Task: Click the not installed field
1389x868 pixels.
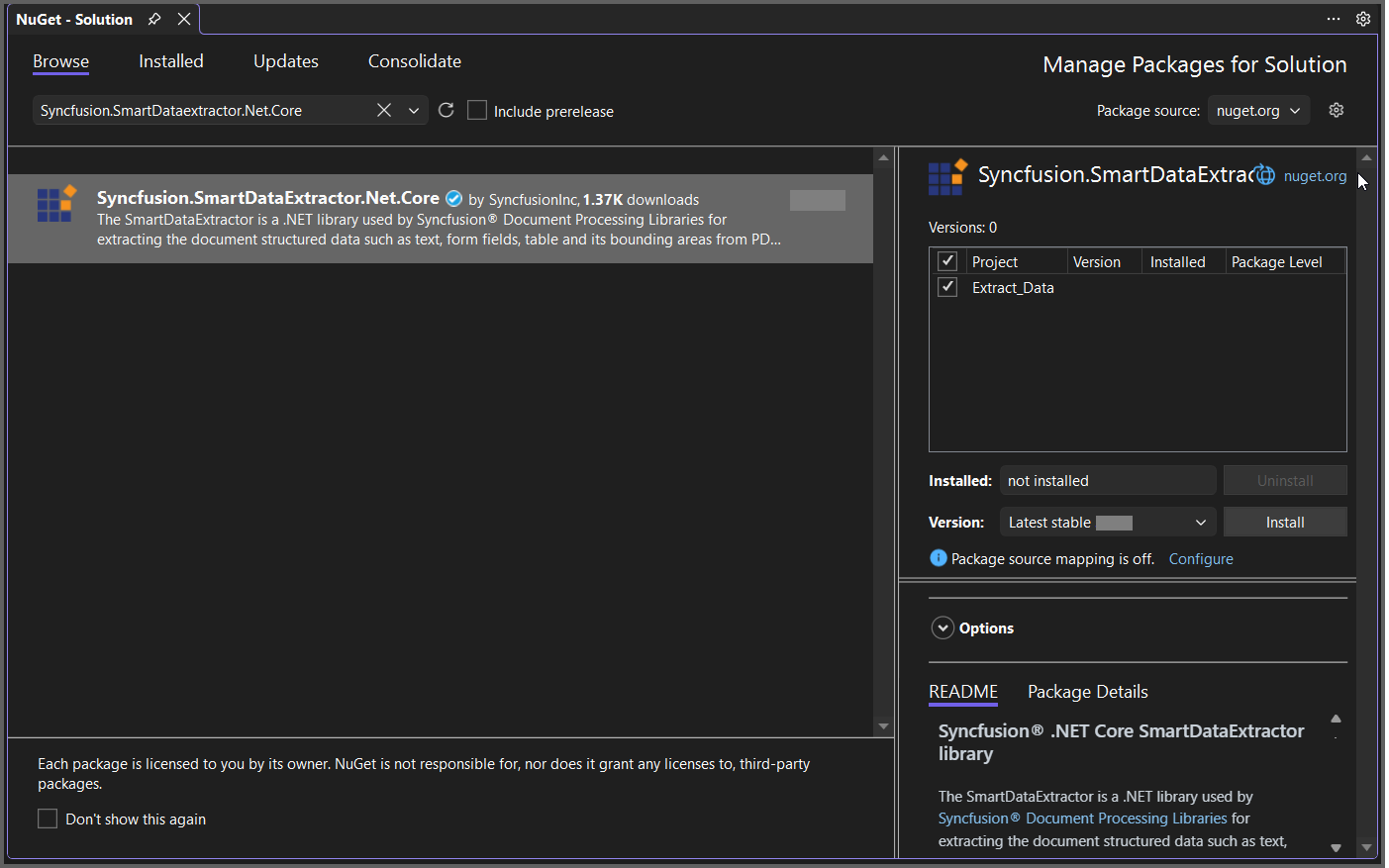Action: (1108, 480)
